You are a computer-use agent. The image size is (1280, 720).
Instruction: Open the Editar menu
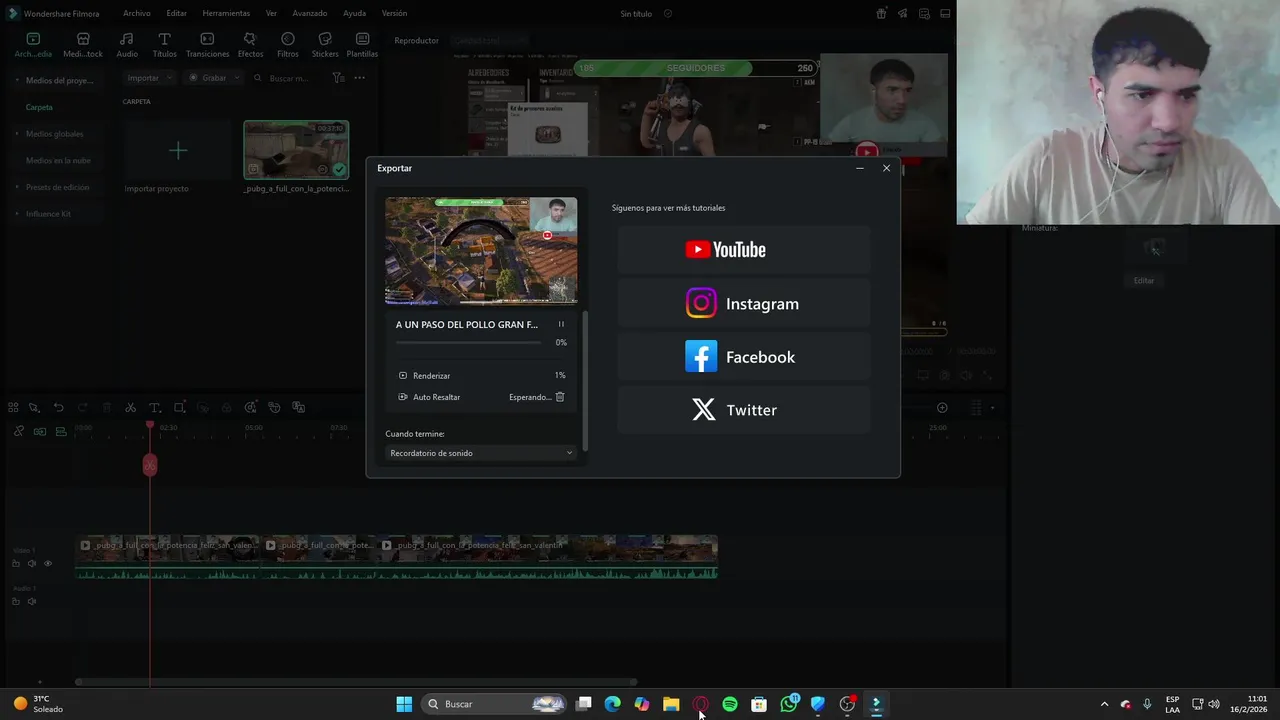coord(177,13)
